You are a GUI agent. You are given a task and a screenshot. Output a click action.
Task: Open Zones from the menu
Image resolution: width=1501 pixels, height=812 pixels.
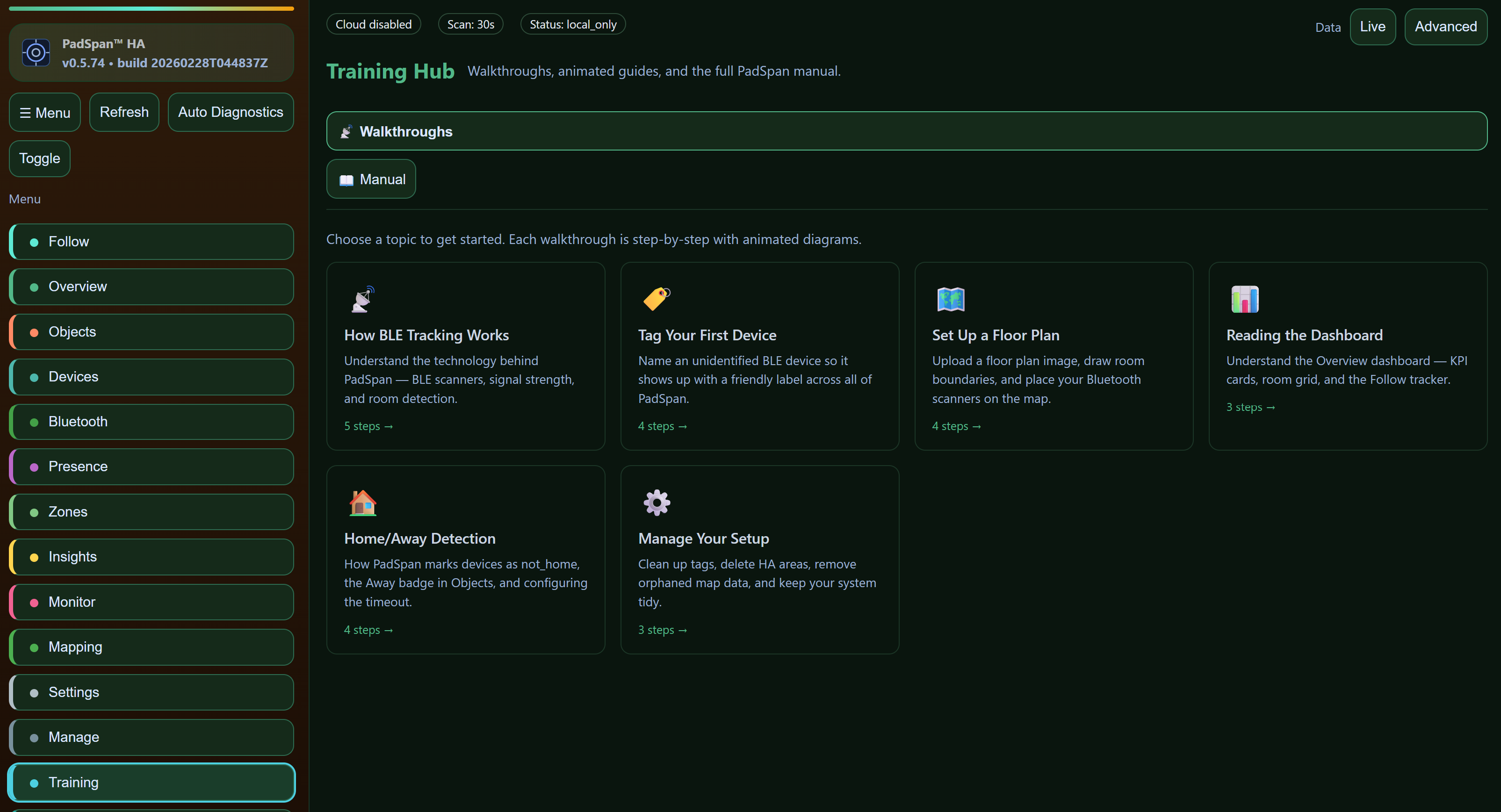[x=152, y=512]
